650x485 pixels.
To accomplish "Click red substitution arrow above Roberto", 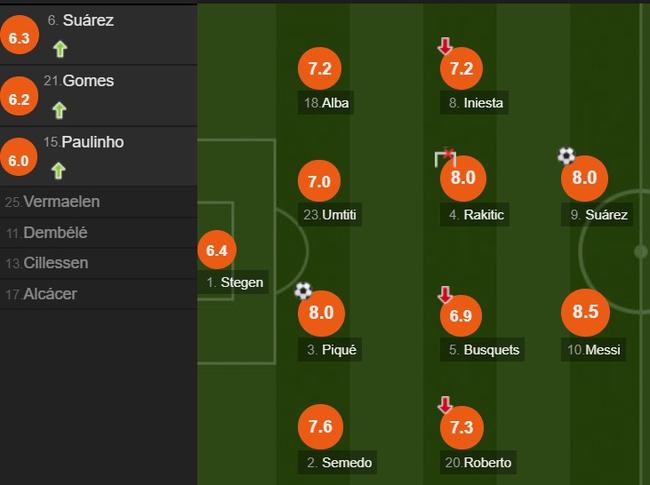I will [x=445, y=405].
